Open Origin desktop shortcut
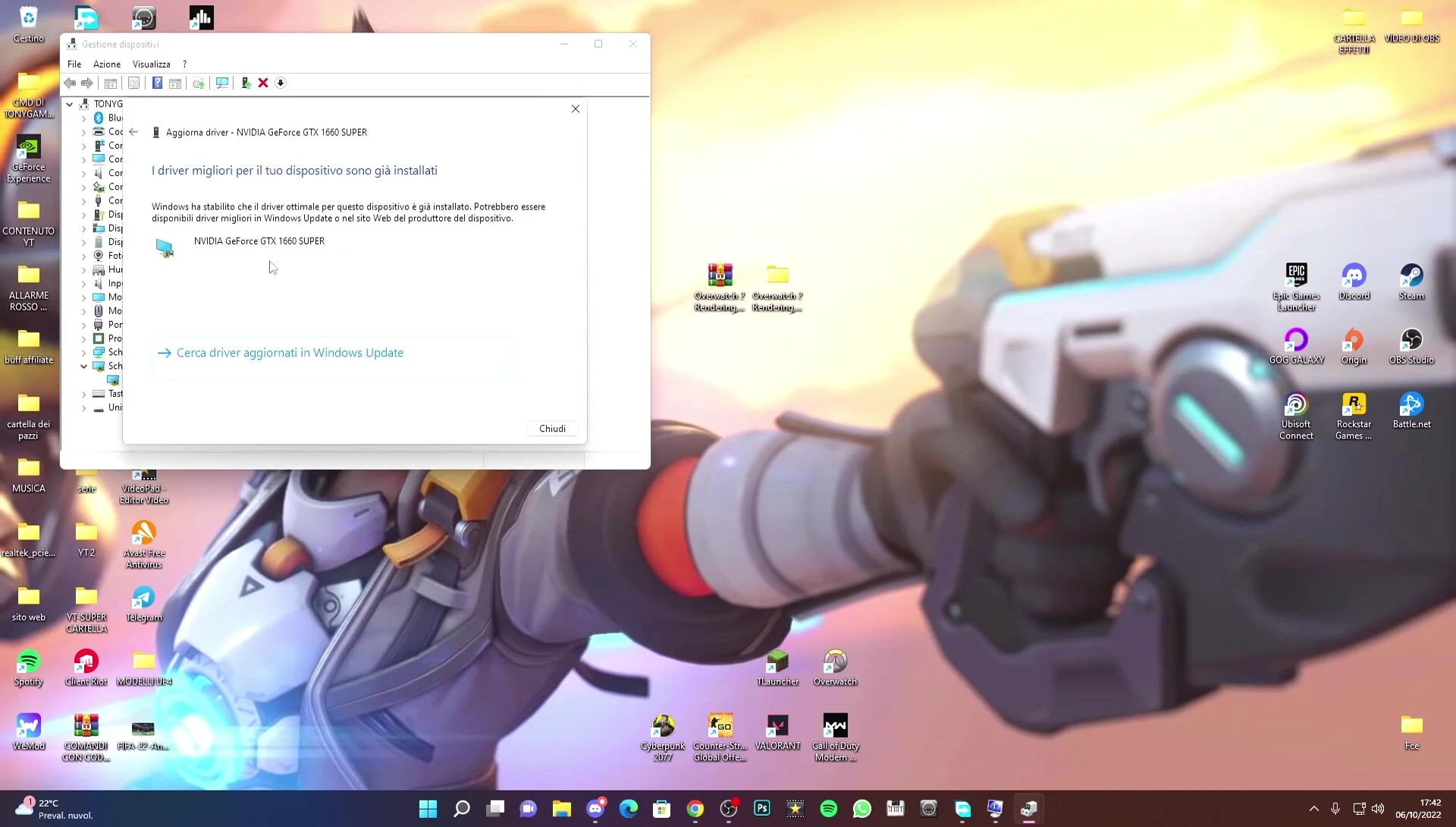 point(1354,346)
